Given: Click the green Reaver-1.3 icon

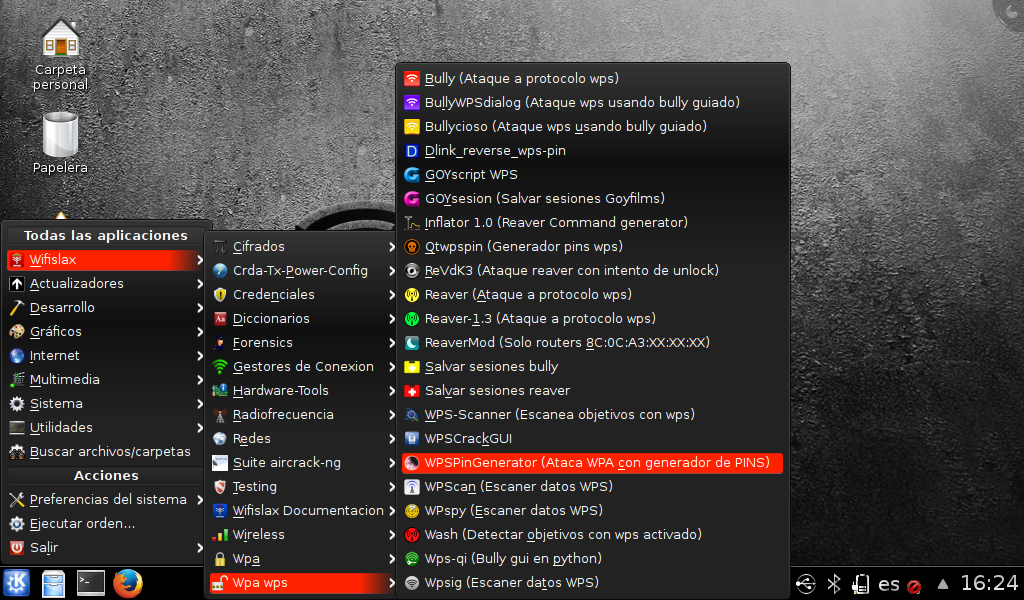Looking at the screenshot, I should pyautogui.click(x=411, y=319).
